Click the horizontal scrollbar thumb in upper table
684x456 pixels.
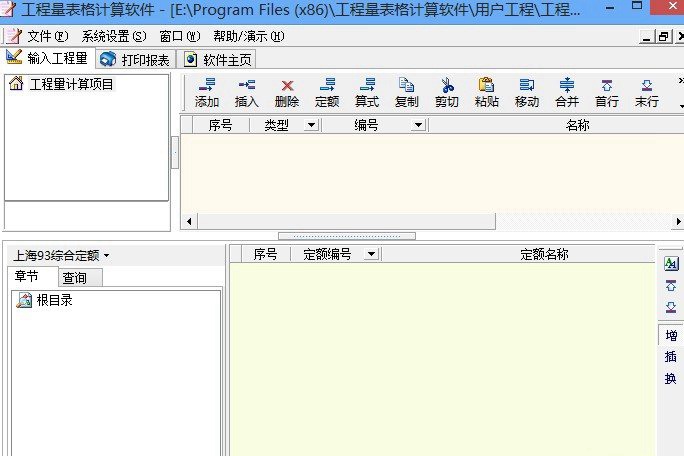[x=347, y=221]
